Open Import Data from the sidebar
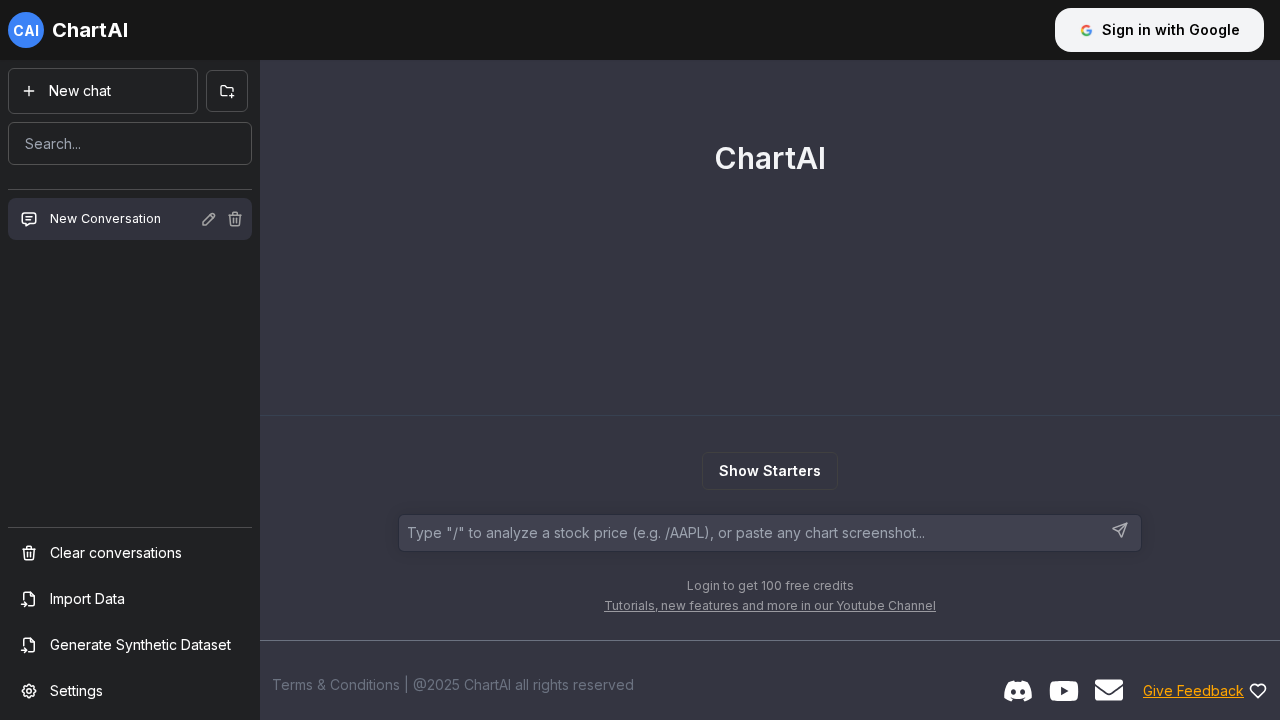 (x=86, y=599)
